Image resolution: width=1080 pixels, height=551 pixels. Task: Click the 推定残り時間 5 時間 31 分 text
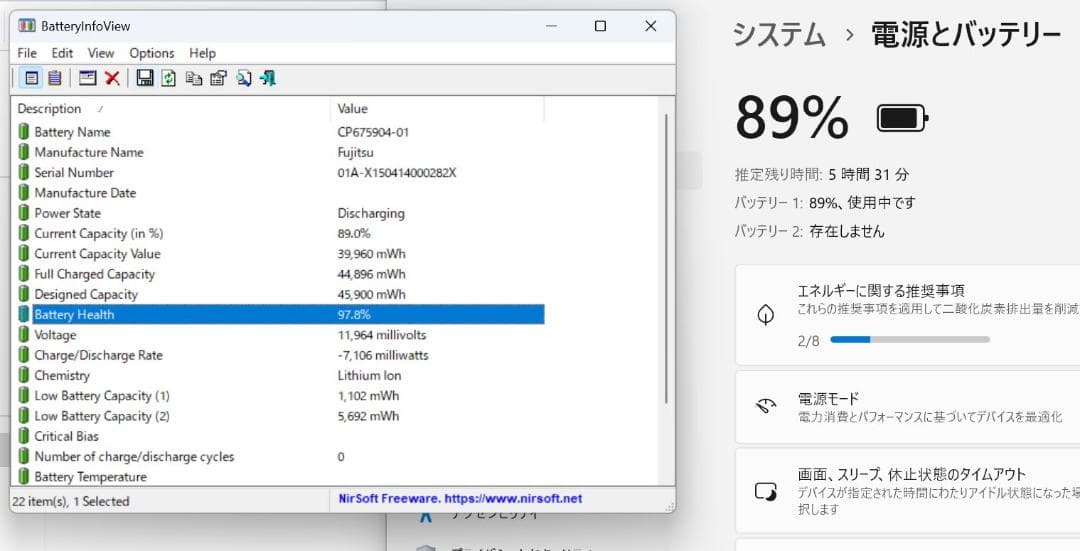(822, 175)
